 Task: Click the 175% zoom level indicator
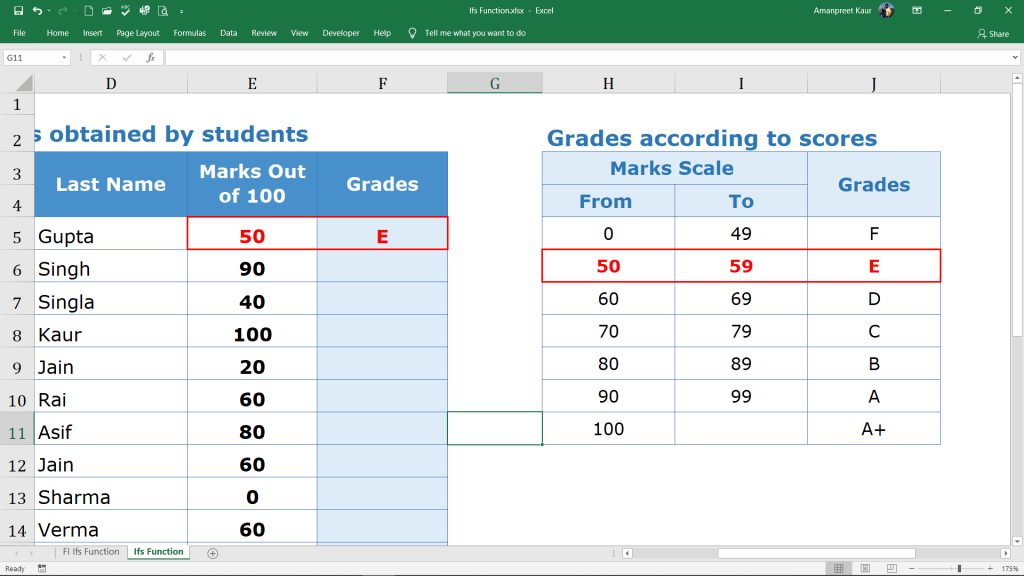1010,568
